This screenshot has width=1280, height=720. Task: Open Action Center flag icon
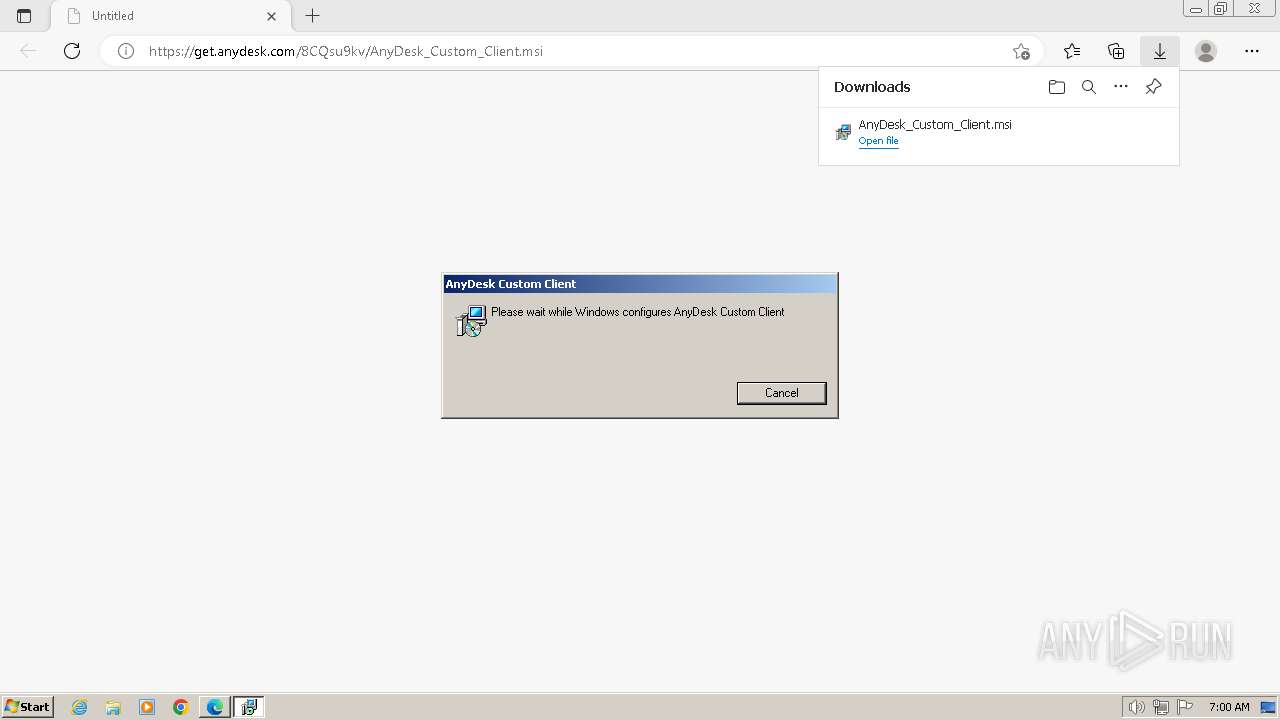[x=1185, y=707]
